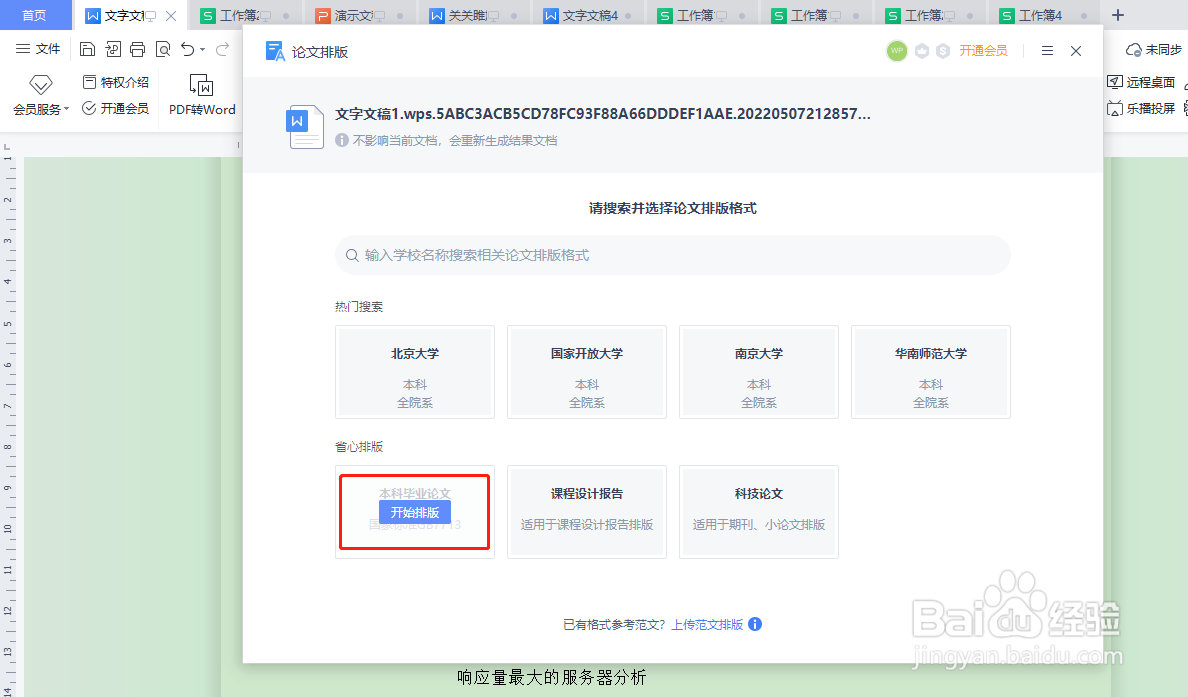1188x697 pixels.
Task: Click the school name search field
Action: tap(673, 255)
